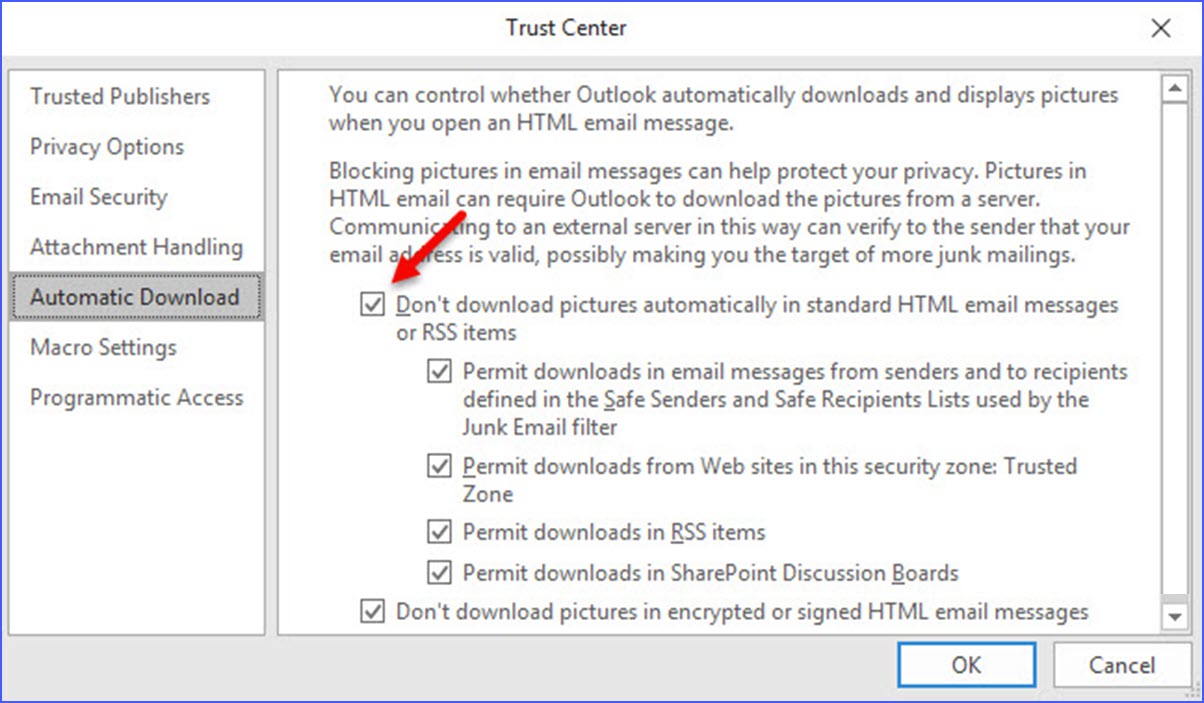The image size is (1204, 703).
Task: Select Trusted Publishers in the sidebar
Action: [x=120, y=96]
